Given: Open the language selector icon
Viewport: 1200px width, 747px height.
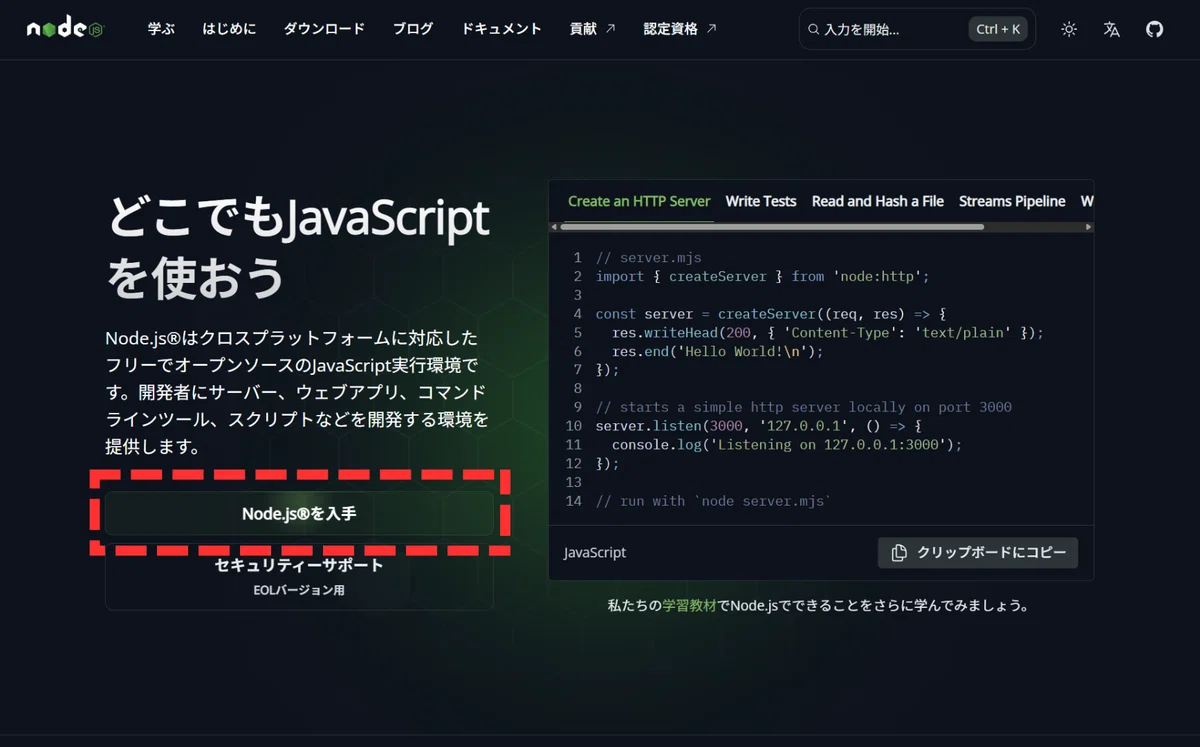Looking at the screenshot, I should pos(1112,30).
